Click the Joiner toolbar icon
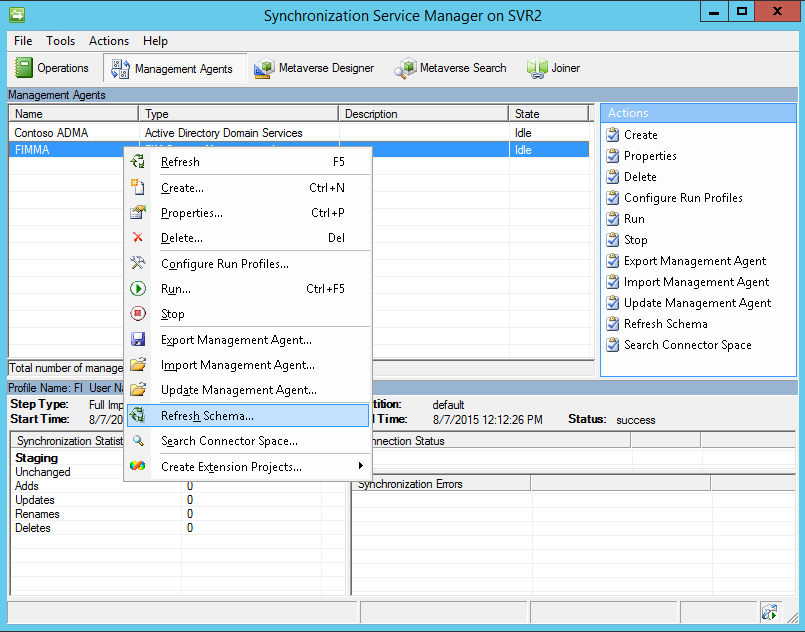This screenshot has width=805, height=632. 537,68
